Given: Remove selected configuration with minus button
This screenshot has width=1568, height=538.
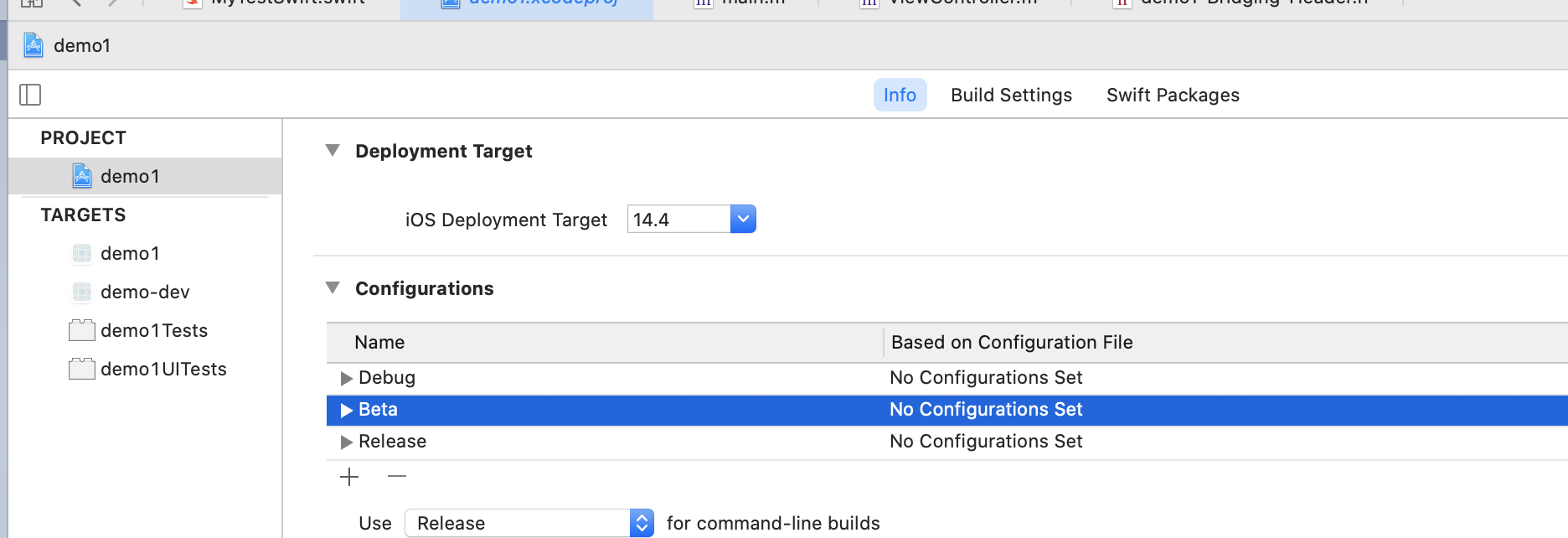Looking at the screenshot, I should coord(397,477).
